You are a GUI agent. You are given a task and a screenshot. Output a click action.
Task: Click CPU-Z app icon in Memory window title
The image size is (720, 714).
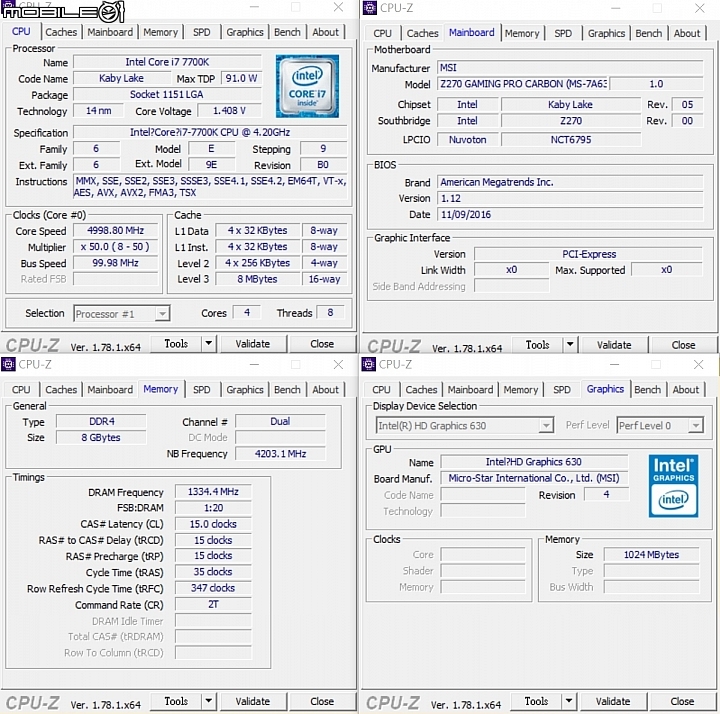[8, 365]
